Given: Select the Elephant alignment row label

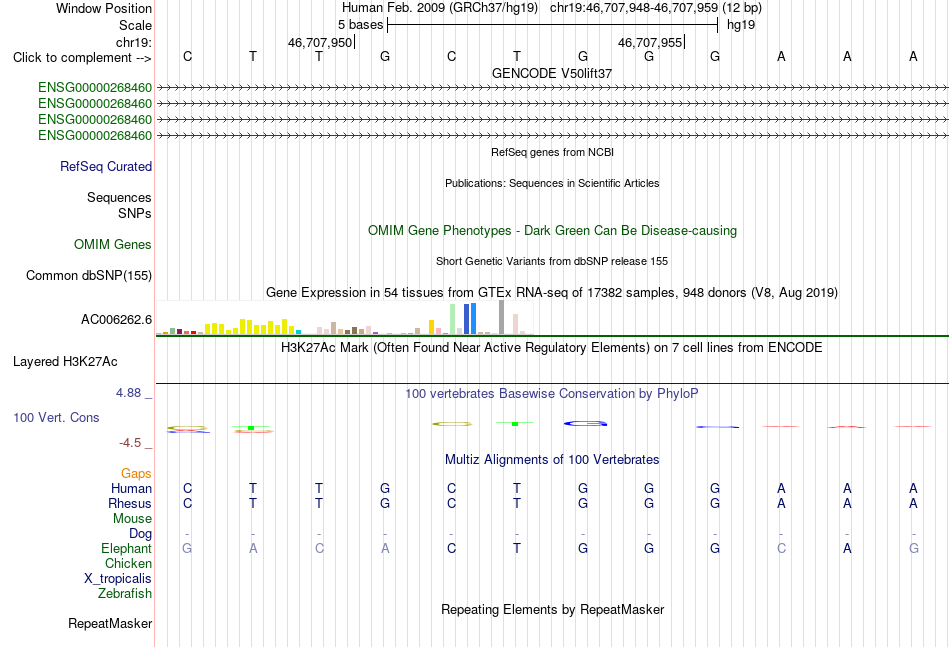Looking at the screenshot, I should pyautogui.click(x=126, y=548).
